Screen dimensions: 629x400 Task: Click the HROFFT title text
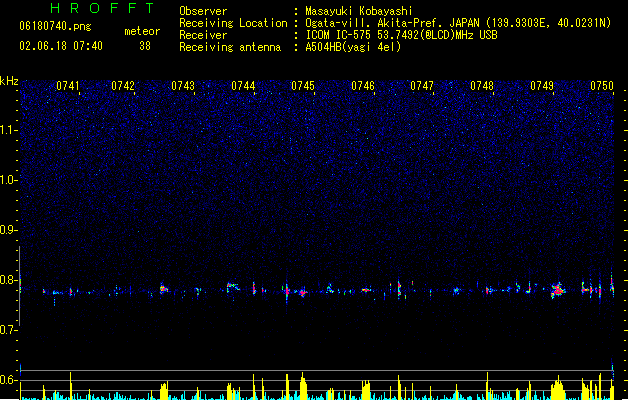click(x=103, y=8)
